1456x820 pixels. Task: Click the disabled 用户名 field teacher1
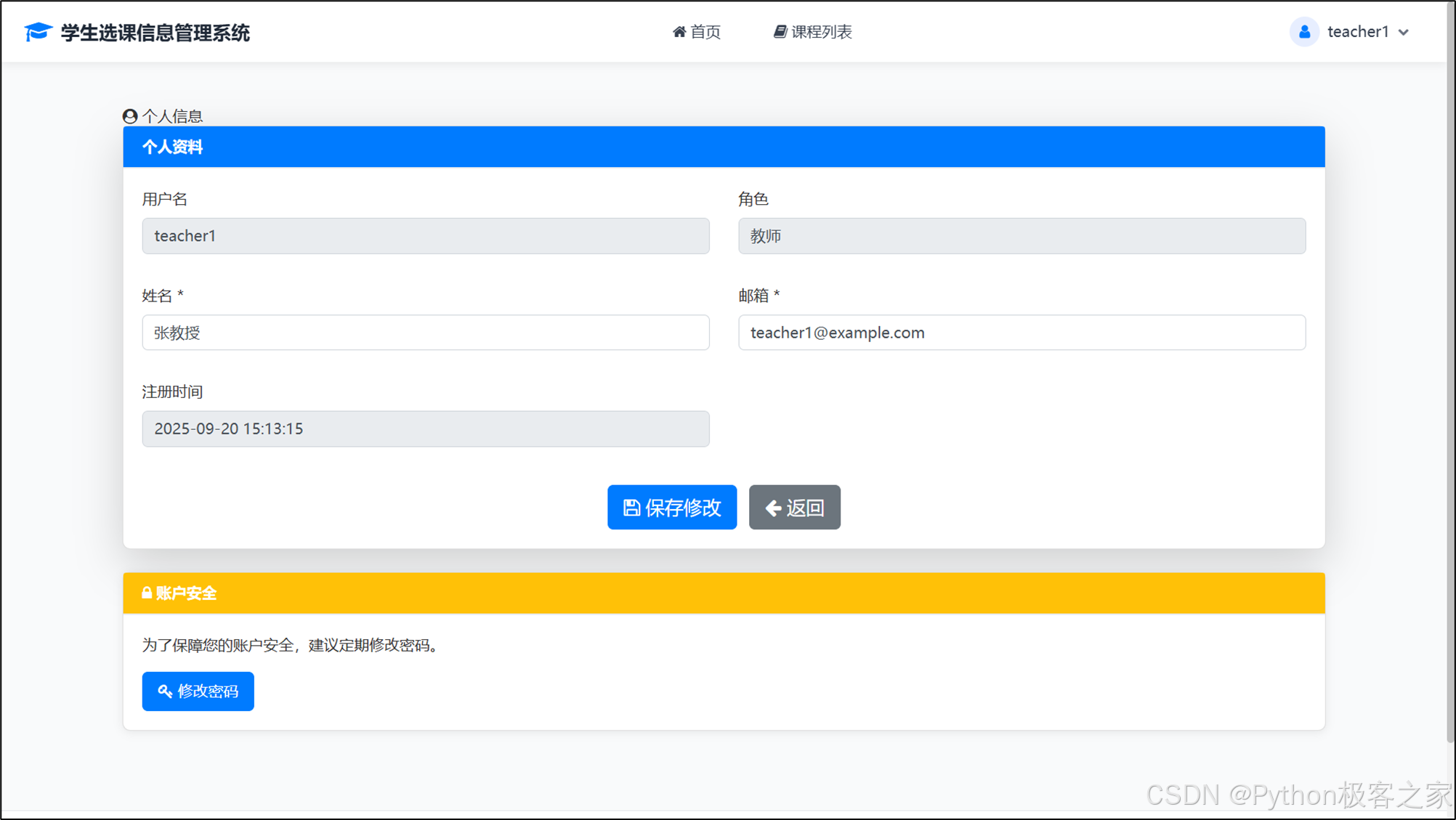click(425, 236)
